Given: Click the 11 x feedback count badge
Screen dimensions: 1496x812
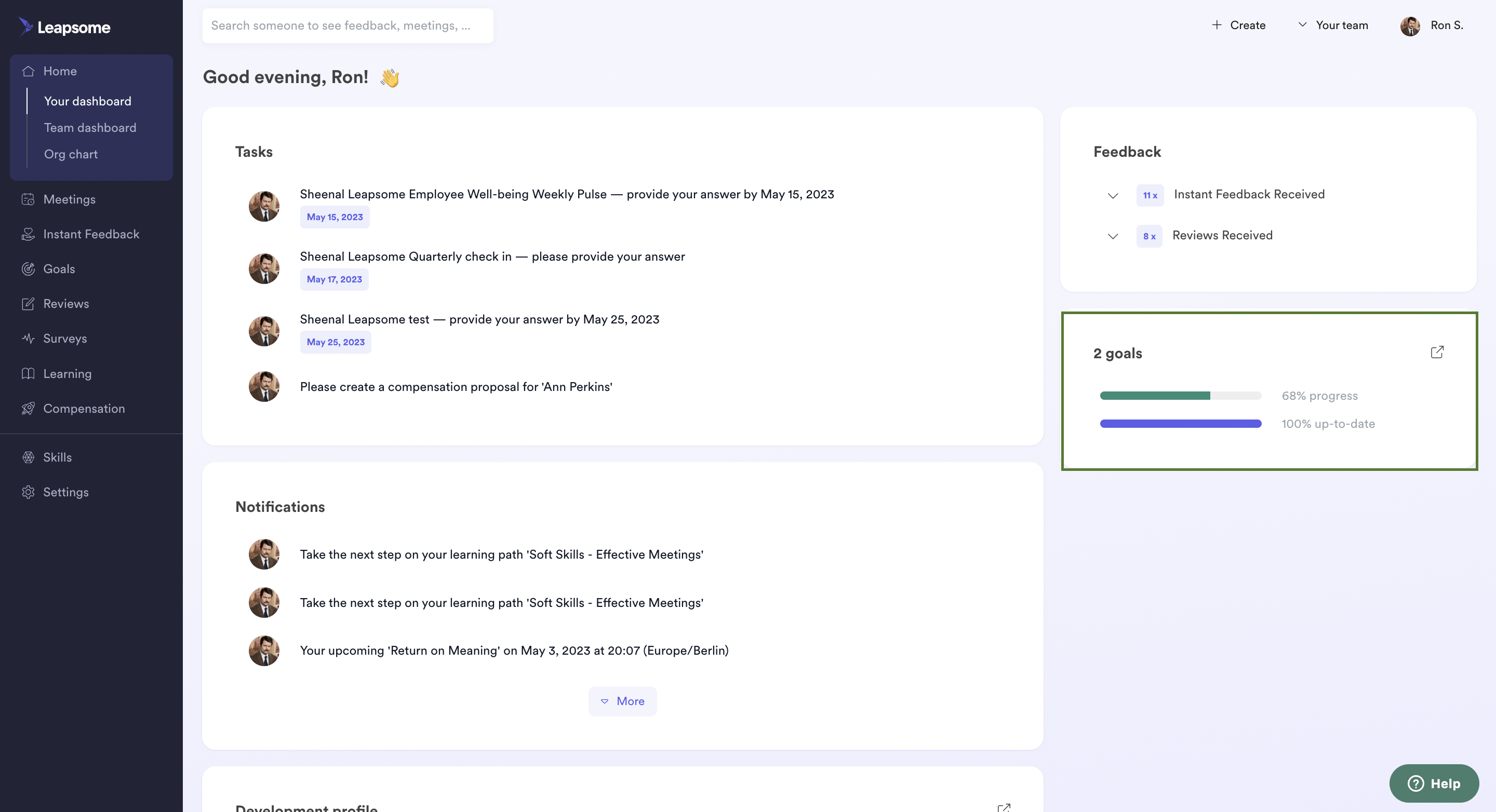Looking at the screenshot, I should point(1150,196).
